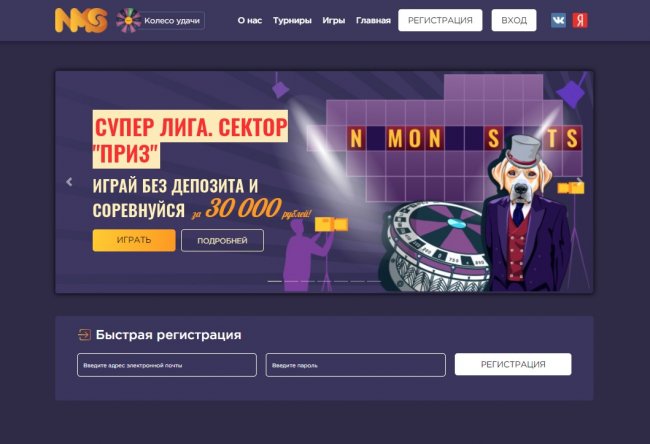Click the ИГРАТЬ banner button
The image size is (650, 444).
pyautogui.click(x=134, y=240)
